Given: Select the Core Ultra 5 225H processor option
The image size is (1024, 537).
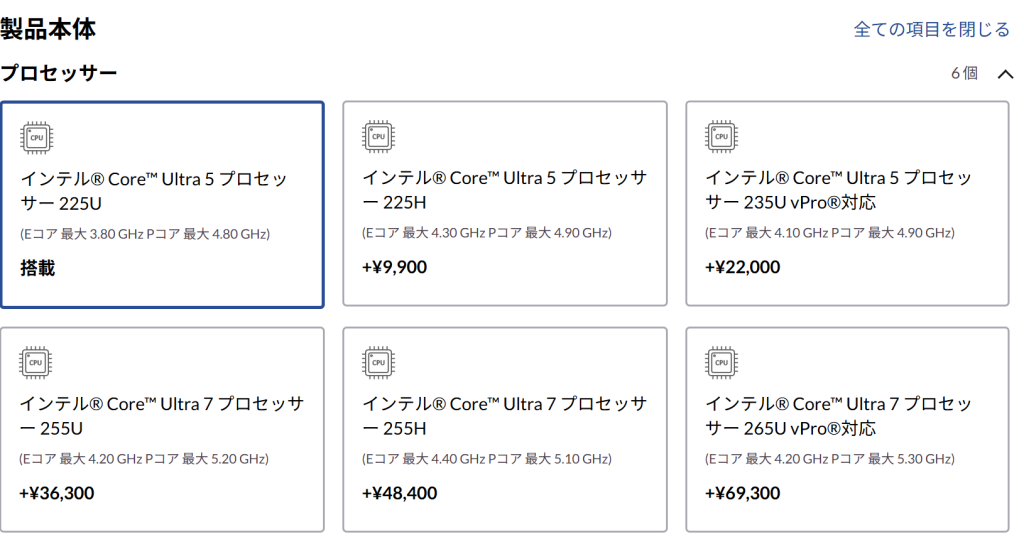Looking at the screenshot, I should pos(504,204).
